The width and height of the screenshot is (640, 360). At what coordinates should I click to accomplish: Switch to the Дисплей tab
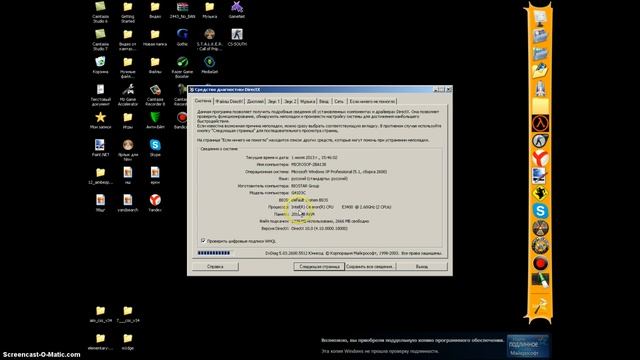255,101
